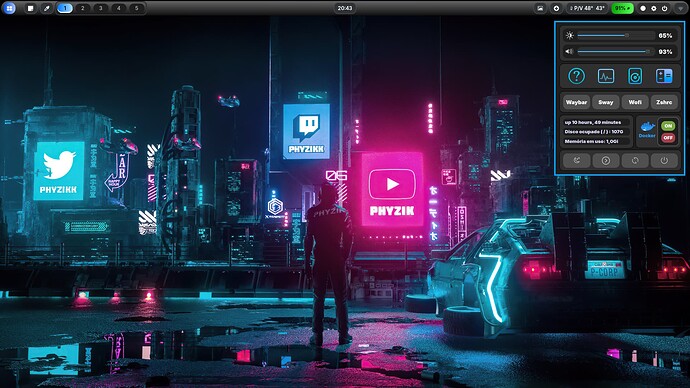Open the system monitor pulse icon
Image resolution: width=690 pixels, height=388 pixels.
click(x=606, y=76)
